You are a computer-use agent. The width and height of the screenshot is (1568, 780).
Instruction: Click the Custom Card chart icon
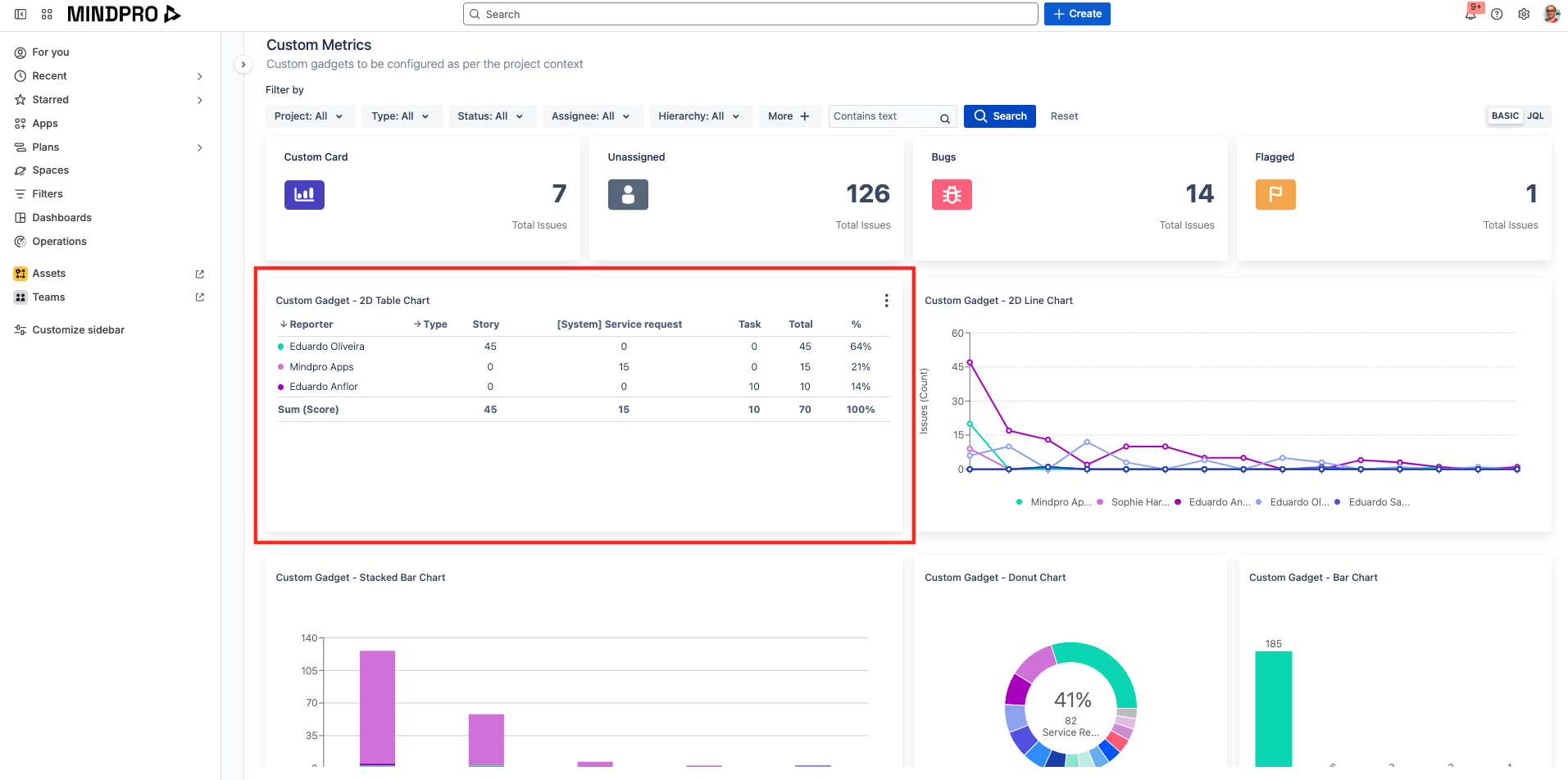(304, 194)
